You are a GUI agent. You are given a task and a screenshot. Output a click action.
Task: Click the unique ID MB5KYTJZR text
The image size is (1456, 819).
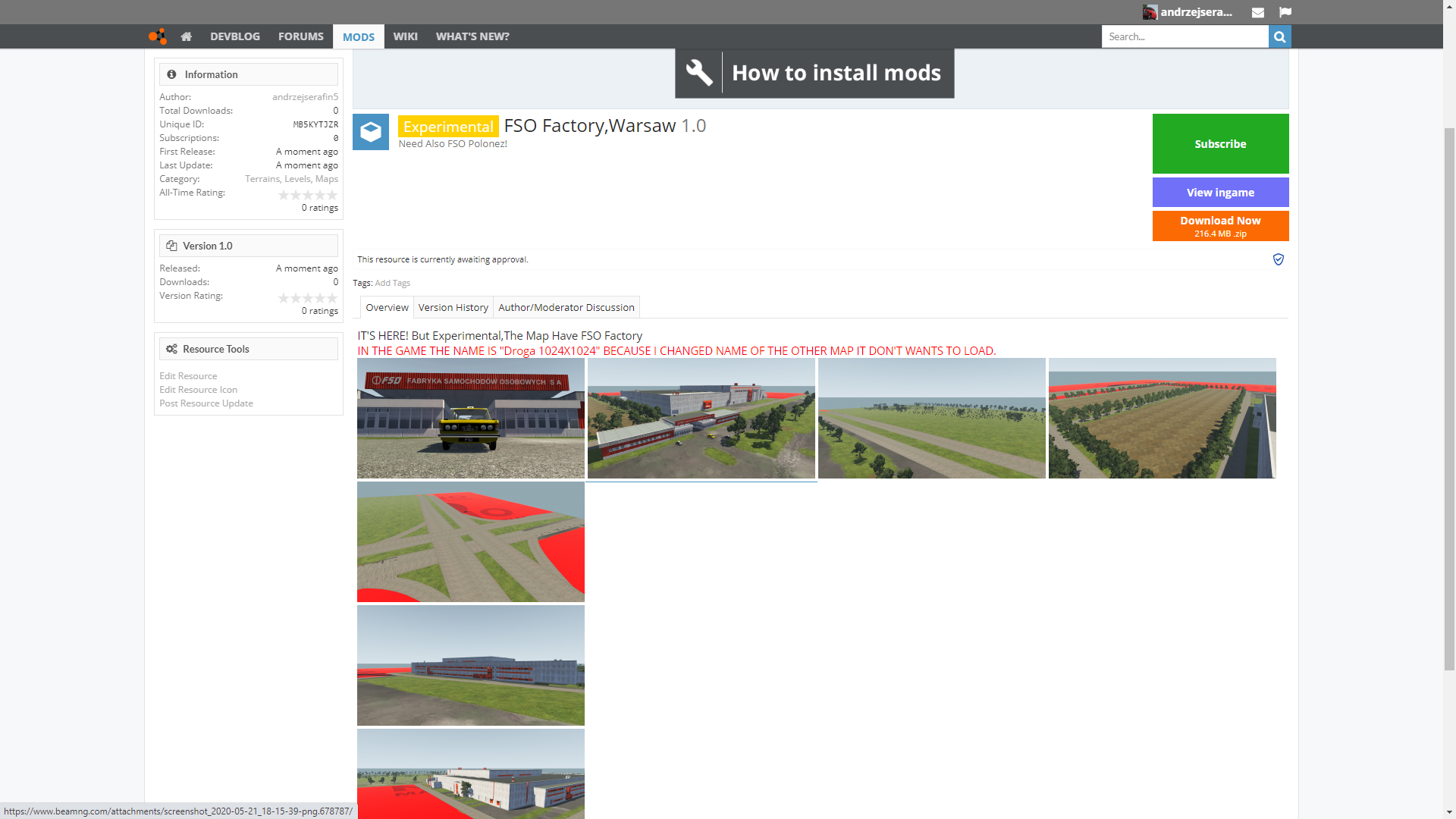coord(315,124)
